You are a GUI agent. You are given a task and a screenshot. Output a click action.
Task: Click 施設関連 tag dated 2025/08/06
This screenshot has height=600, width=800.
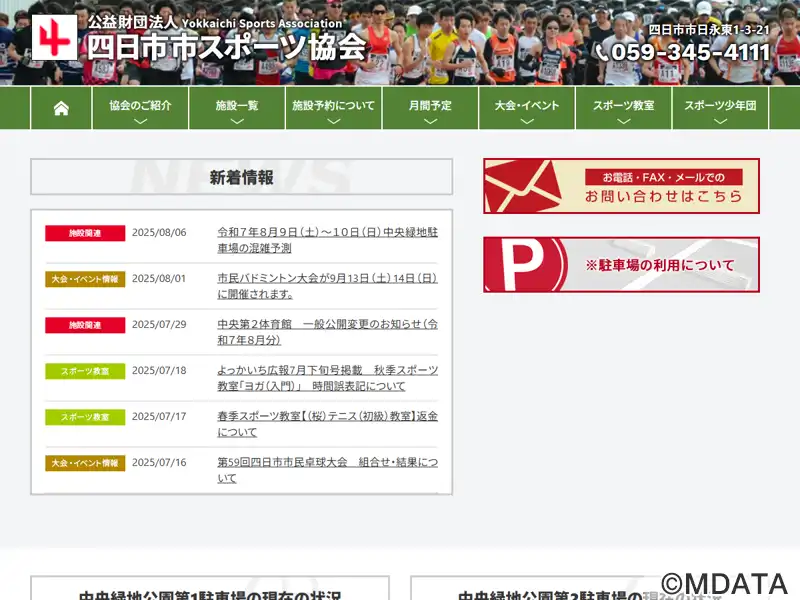pyautogui.click(x=85, y=233)
